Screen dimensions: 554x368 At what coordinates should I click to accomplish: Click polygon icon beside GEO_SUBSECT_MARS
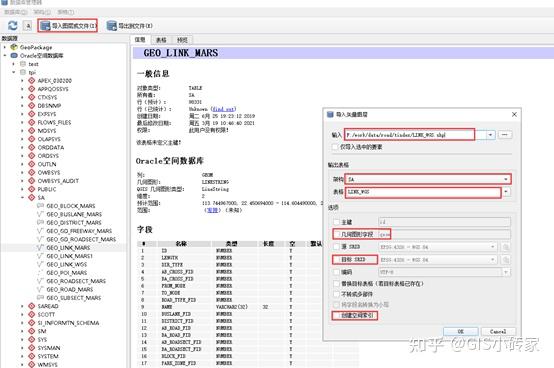[40, 298]
